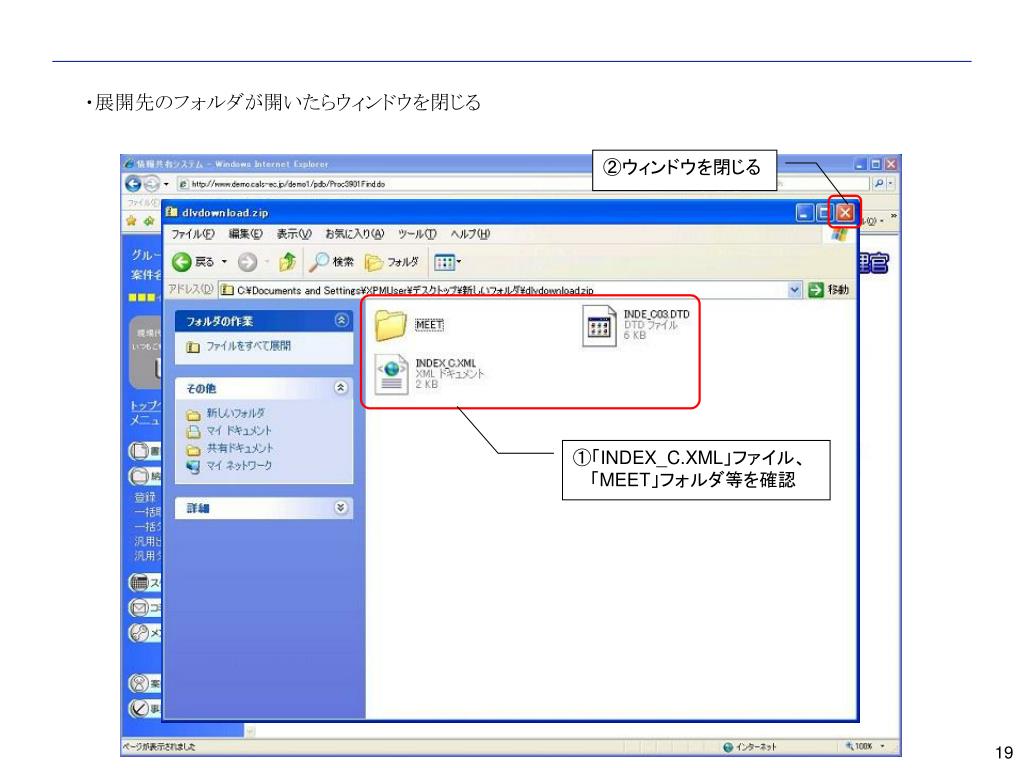Go up one folder level icon
This screenshot has height=768, width=1024.
287,263
